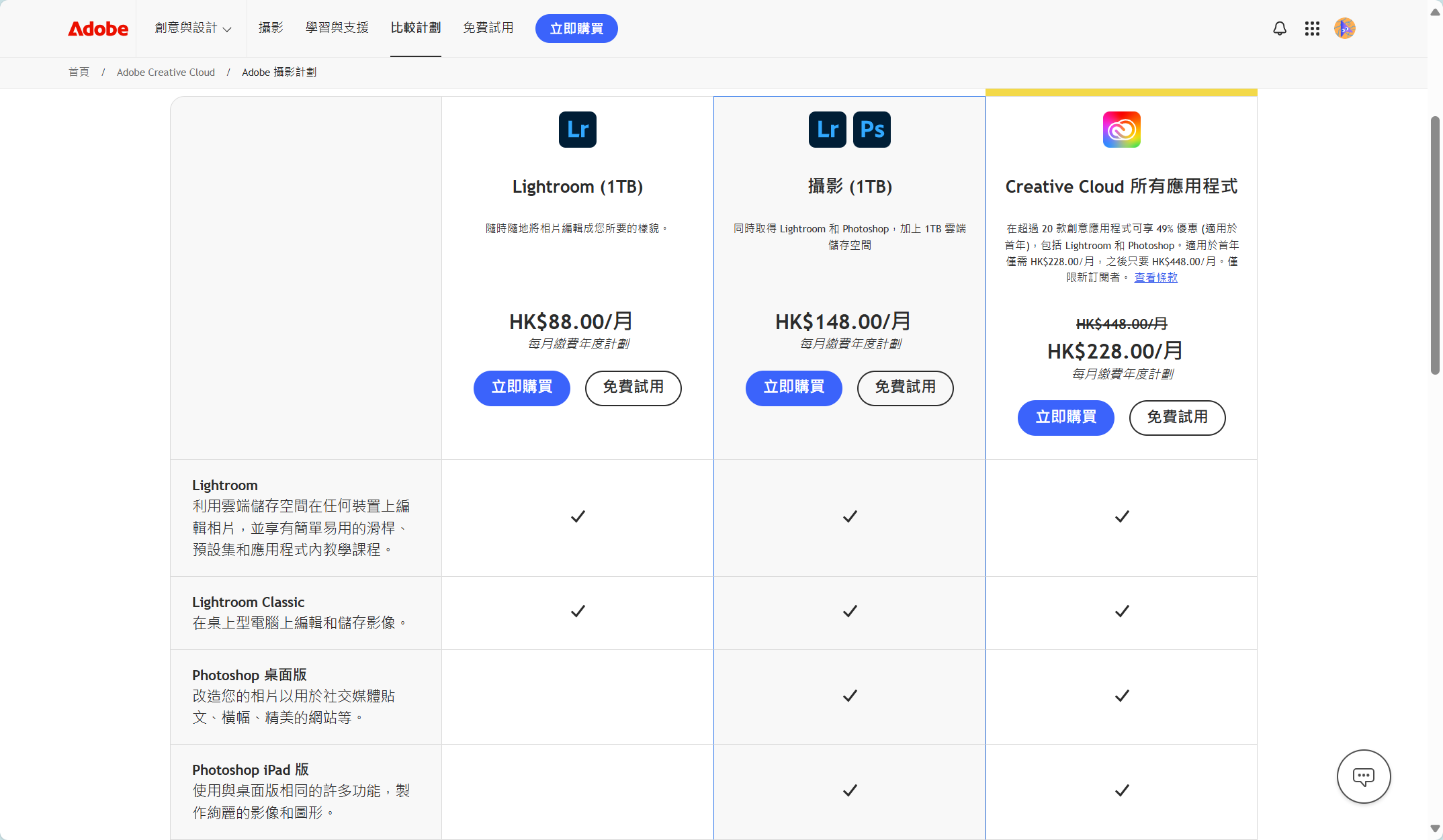This screenshot has height=840, width=1443.
Task: Go to Adobe Creative Cloud breadcrumb
Action: point(165,73)
